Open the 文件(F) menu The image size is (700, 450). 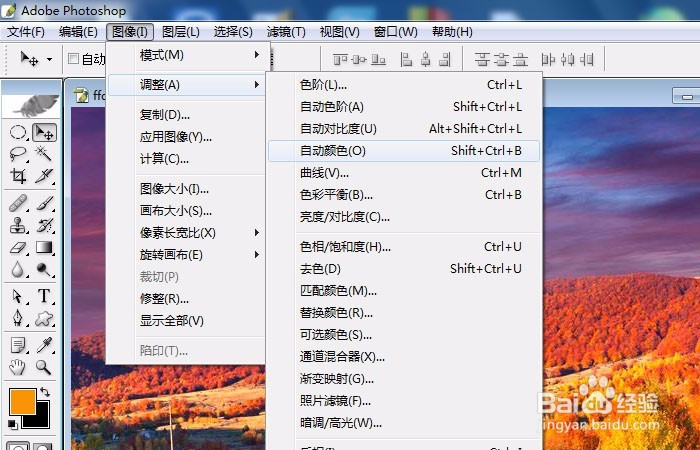[26, 32]
